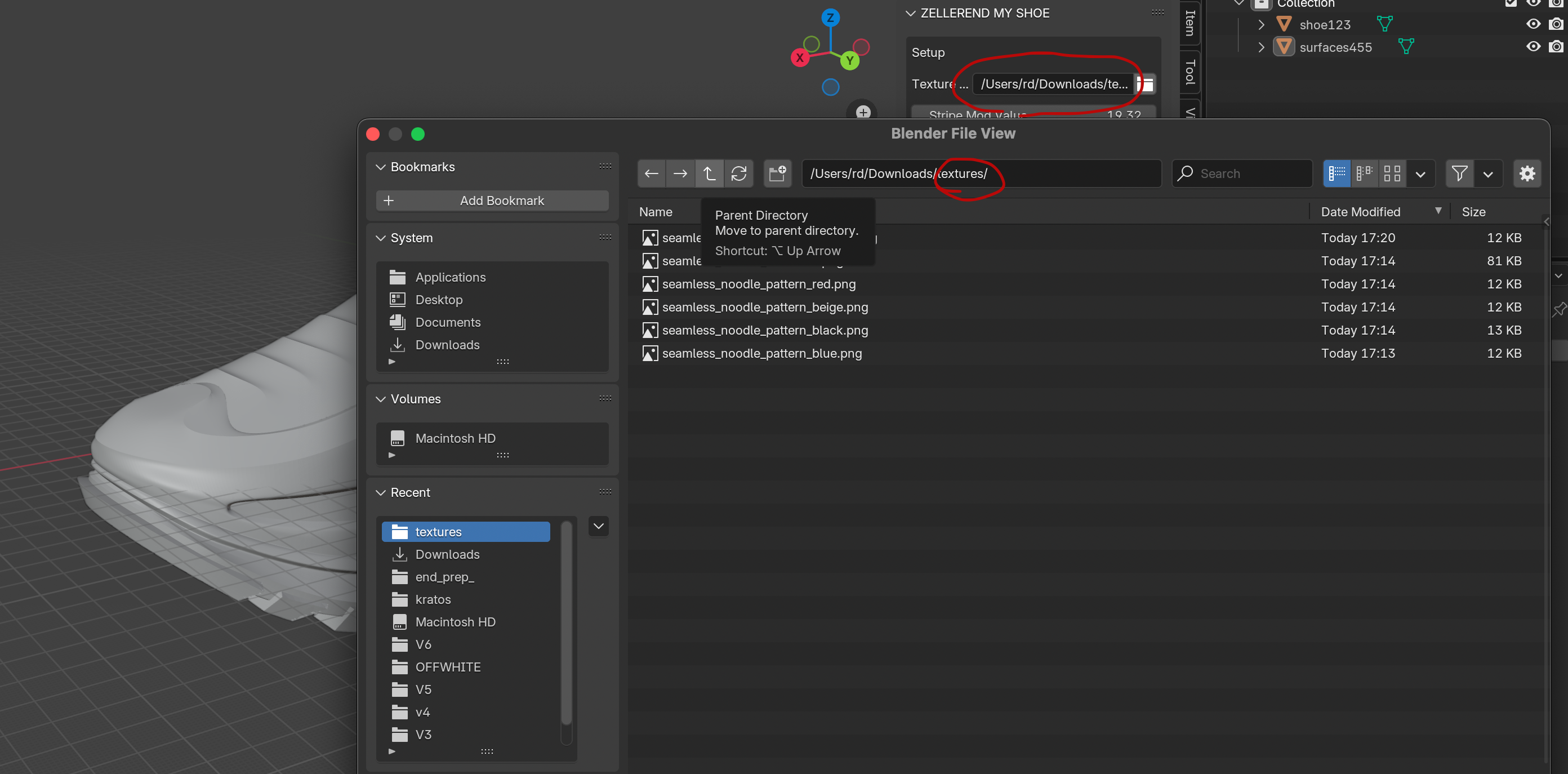Image resolution: width=1568 pixels, height=774 pixels.
Task: Switch to thumbnail grid display mode
Action: click(1392, 174)
